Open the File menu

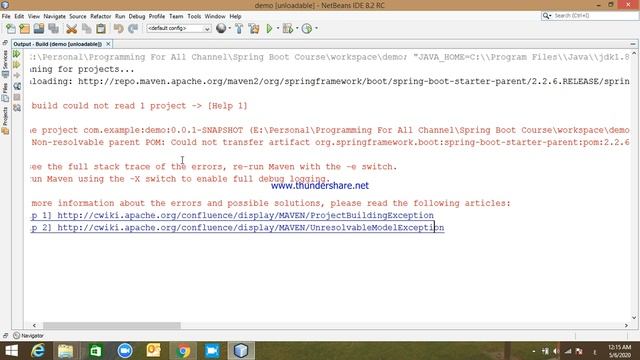point(6,16)
